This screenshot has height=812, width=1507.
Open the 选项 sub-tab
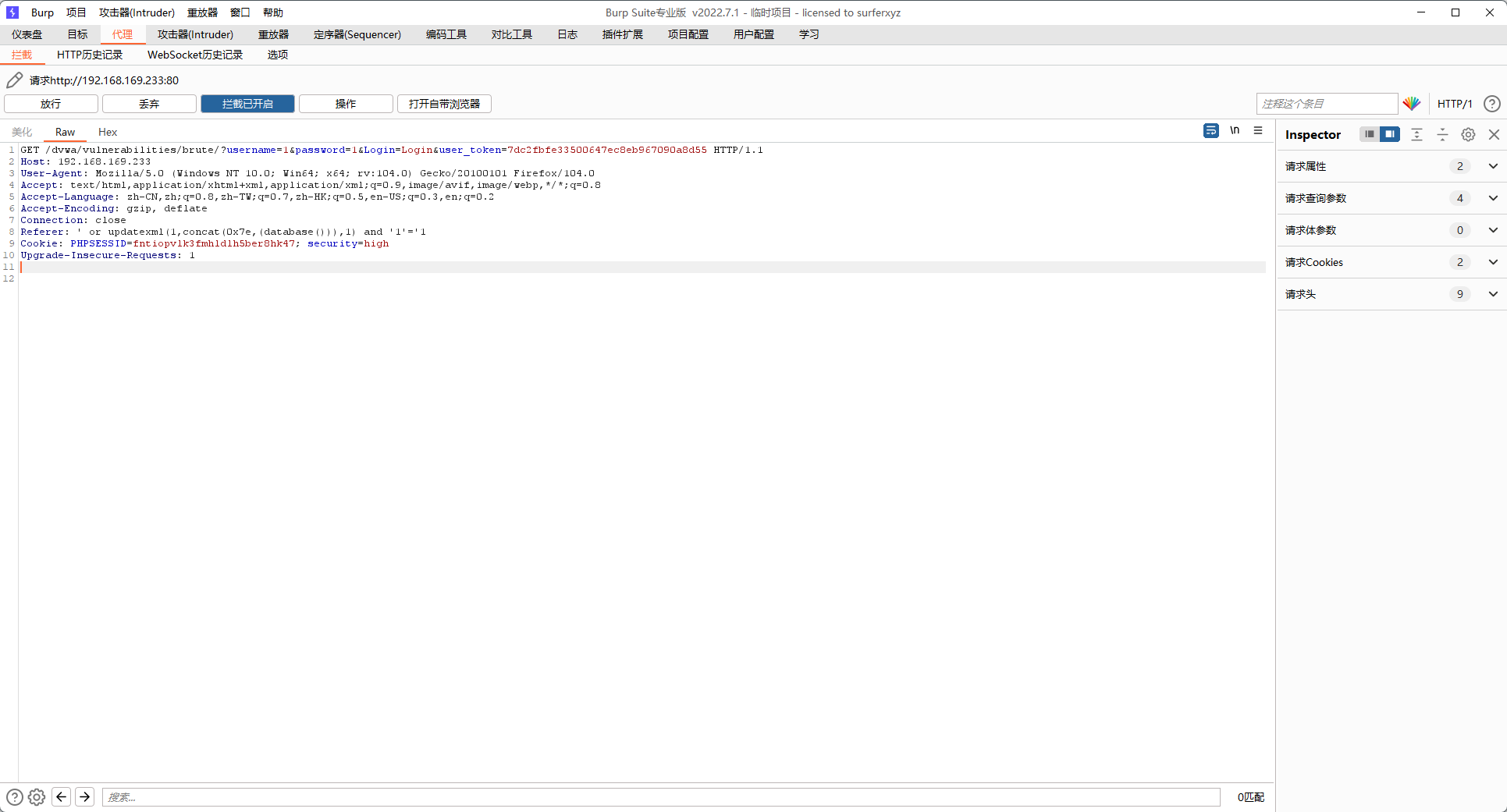click(x=278, y=55)
